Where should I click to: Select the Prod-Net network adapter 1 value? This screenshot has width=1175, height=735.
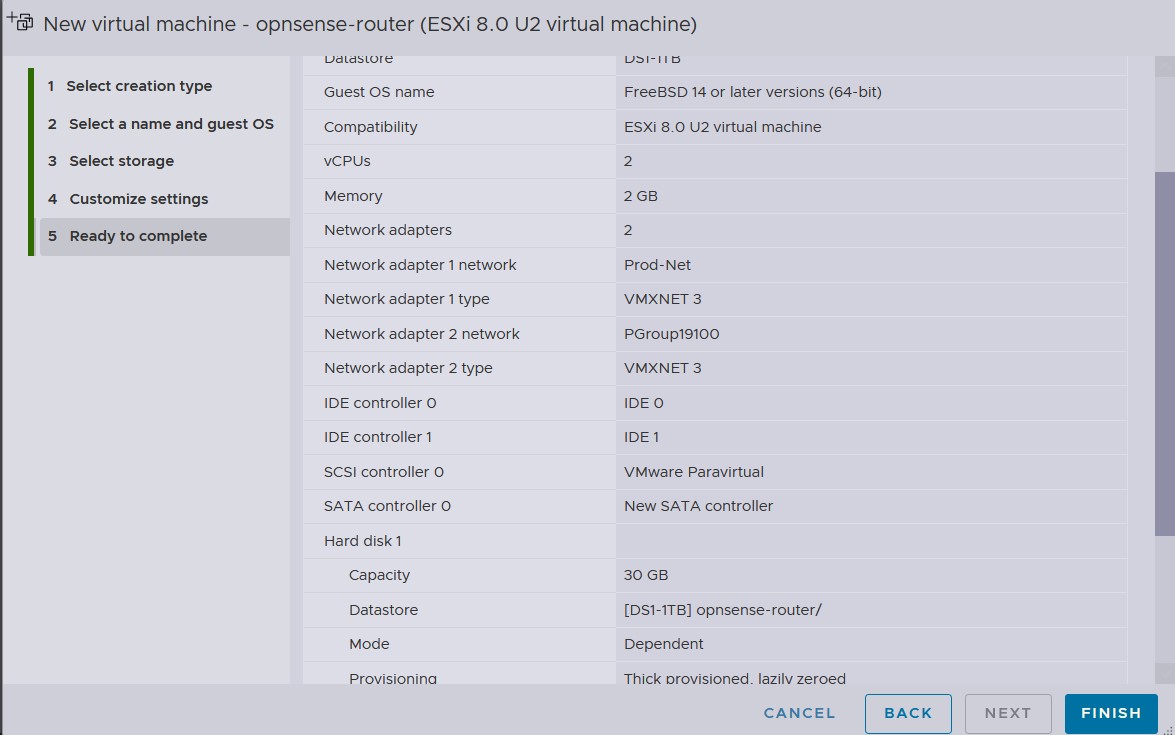(657, 265)
